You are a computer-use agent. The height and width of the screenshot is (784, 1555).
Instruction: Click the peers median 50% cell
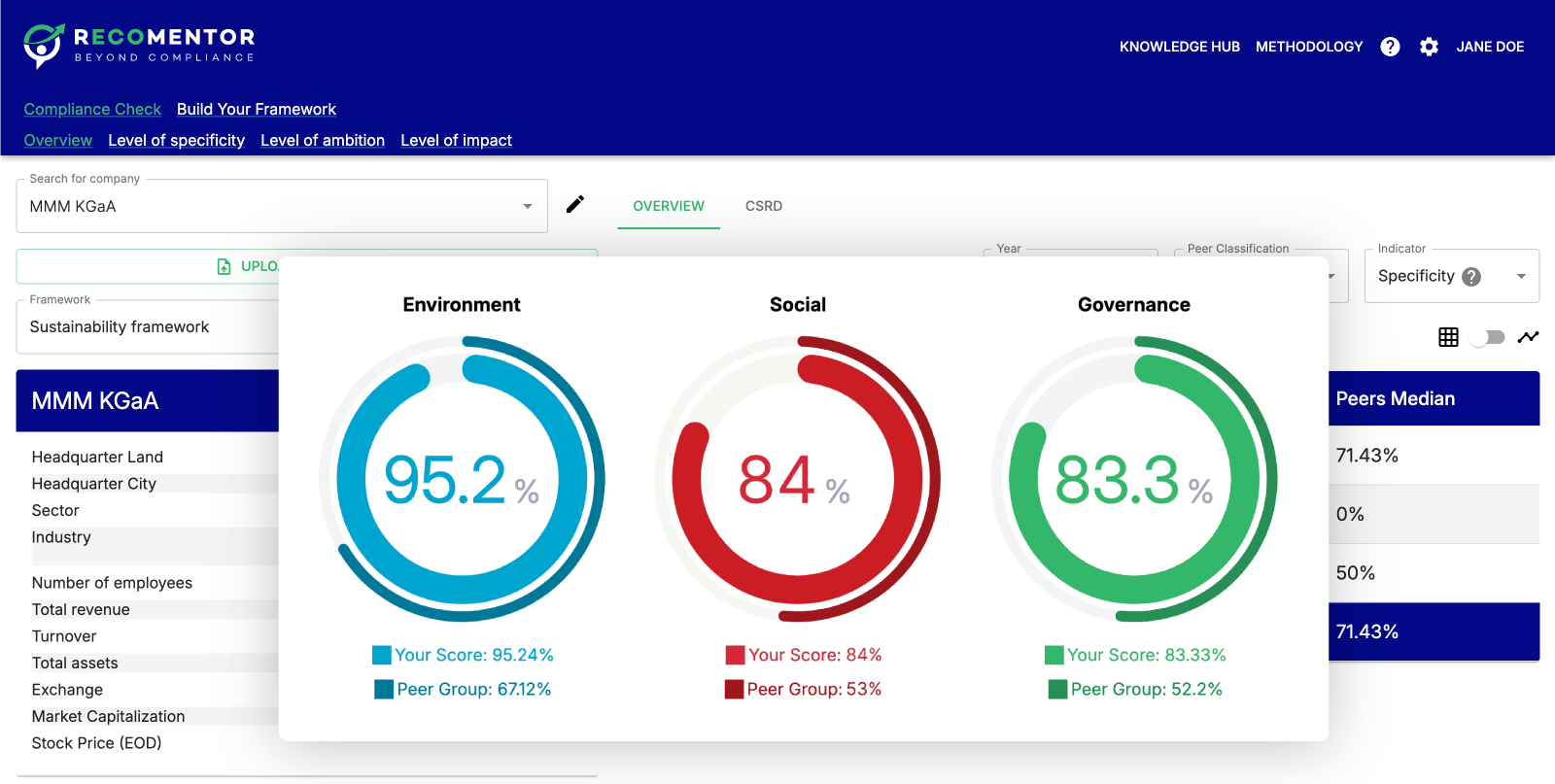1434,573
